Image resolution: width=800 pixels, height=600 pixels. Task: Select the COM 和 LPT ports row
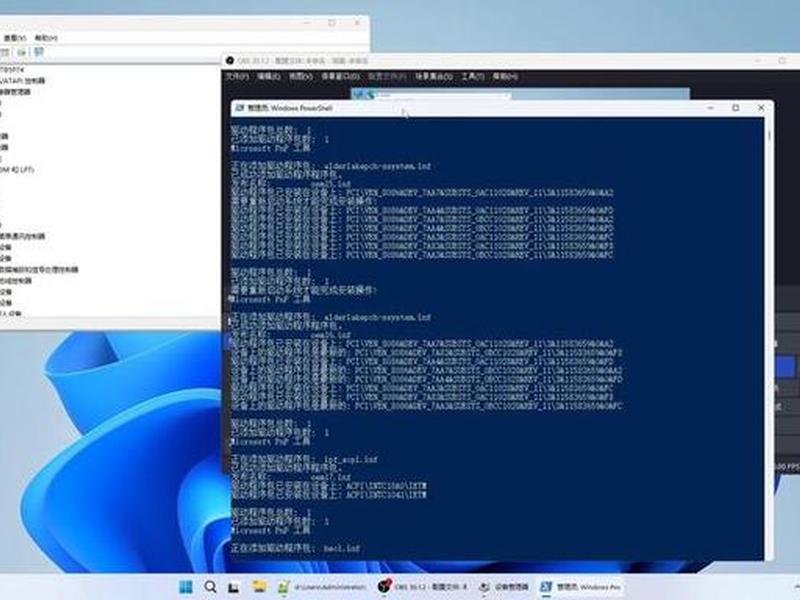click(x=17, y=169)
